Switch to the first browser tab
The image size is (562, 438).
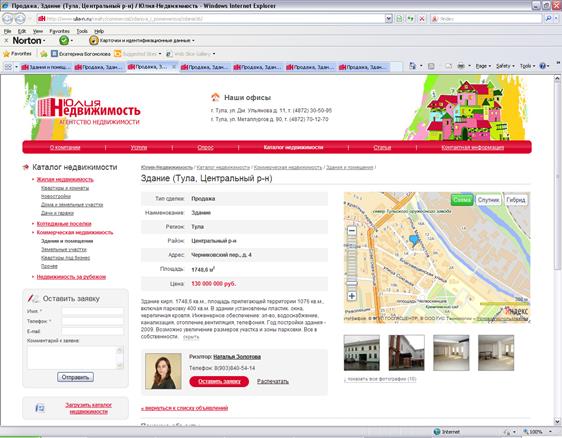(46, 67)
